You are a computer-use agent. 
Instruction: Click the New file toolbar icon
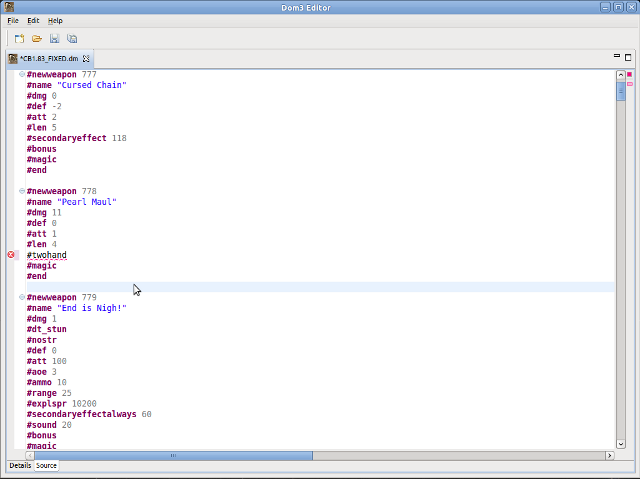pyautogui.click(x=19, y=38)
